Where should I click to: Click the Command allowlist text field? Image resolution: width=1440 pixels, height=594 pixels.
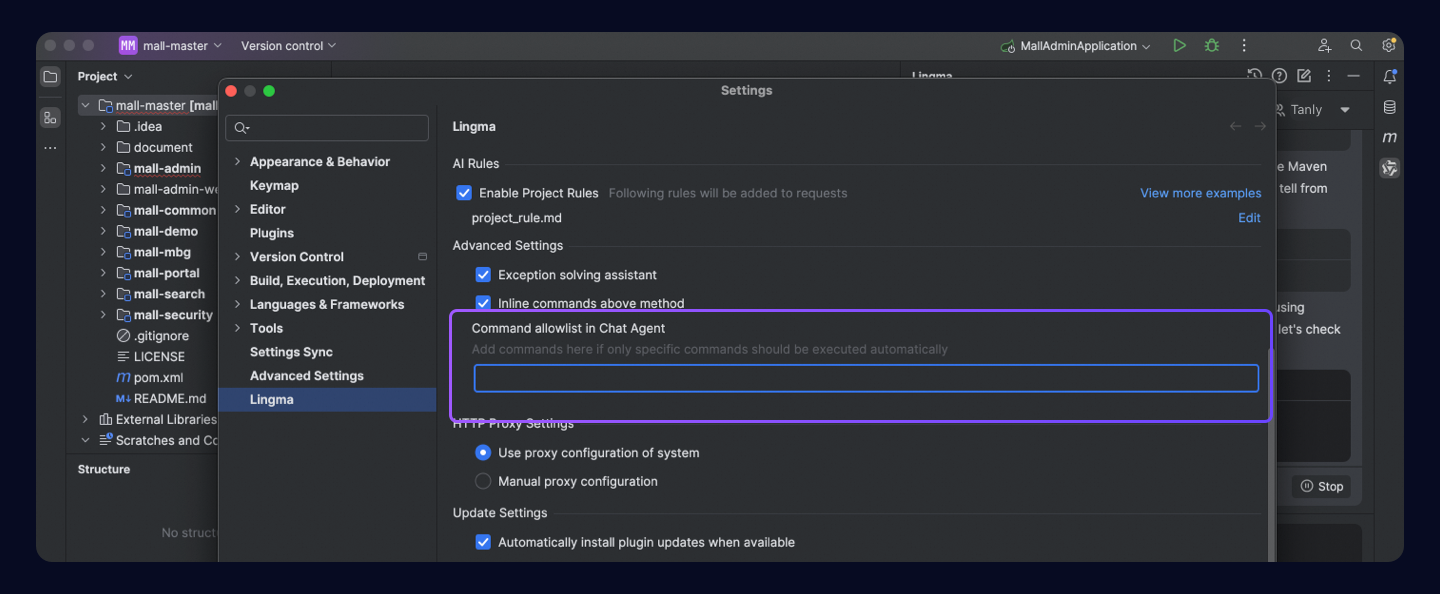tap(865, 378)
